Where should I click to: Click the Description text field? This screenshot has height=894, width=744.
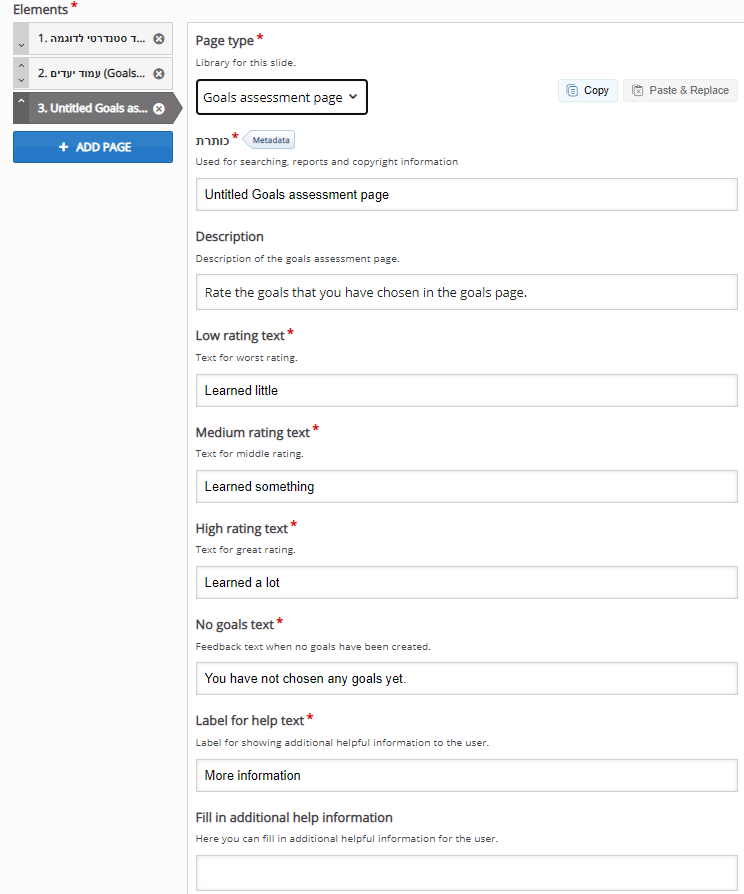point(466,291)
